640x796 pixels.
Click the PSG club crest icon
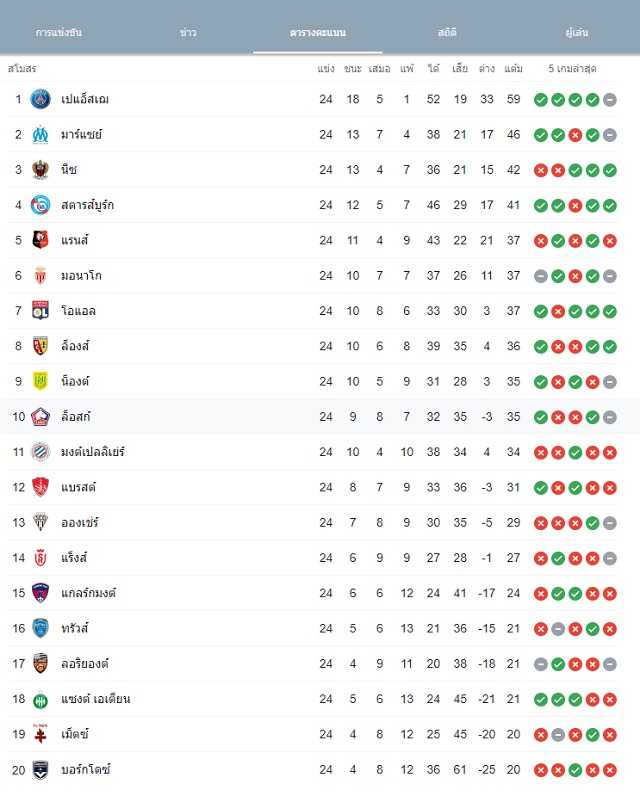pyautogui.click(x=40, y=100)
